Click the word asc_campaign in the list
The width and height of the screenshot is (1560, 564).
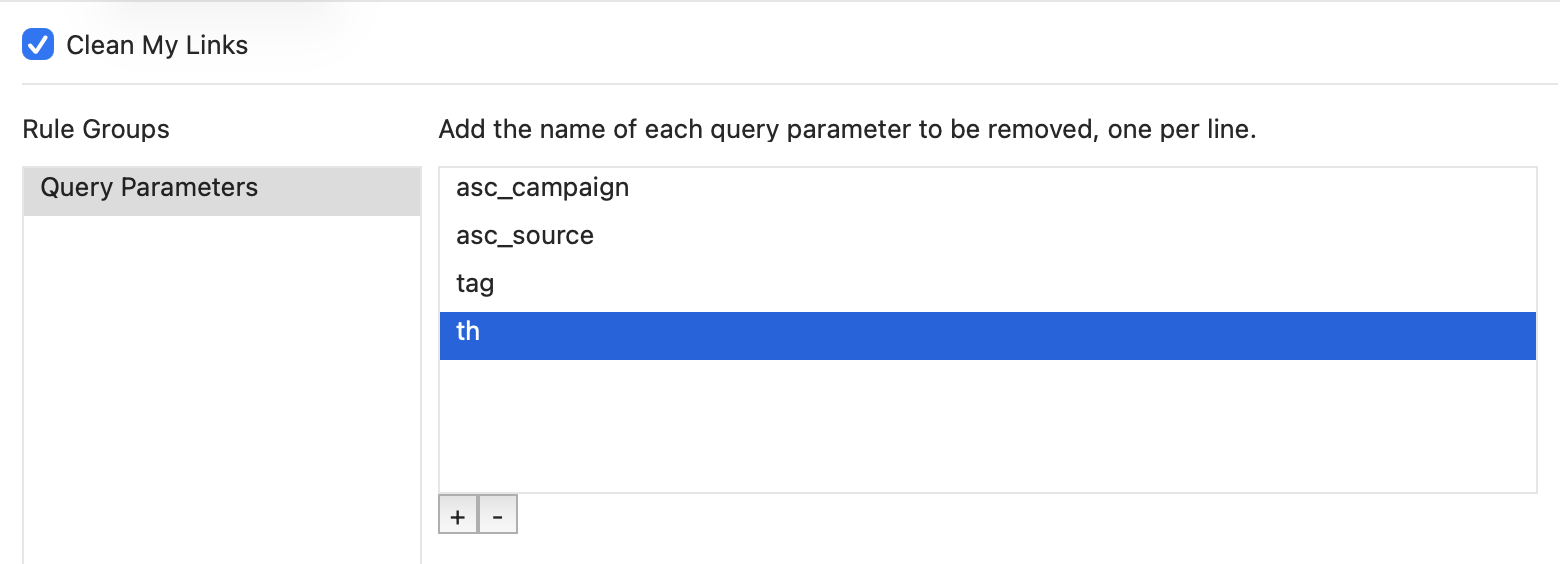[x=542, y=188]
